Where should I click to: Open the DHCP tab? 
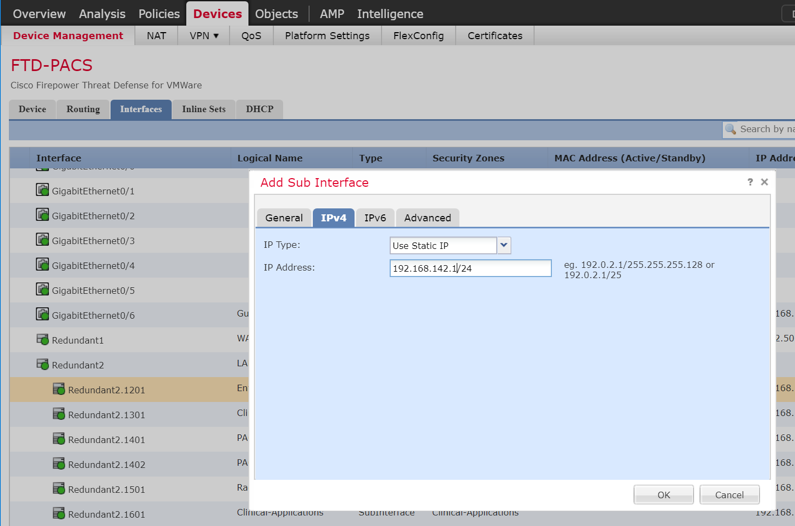pyautogui.click(x=260, y=109)
